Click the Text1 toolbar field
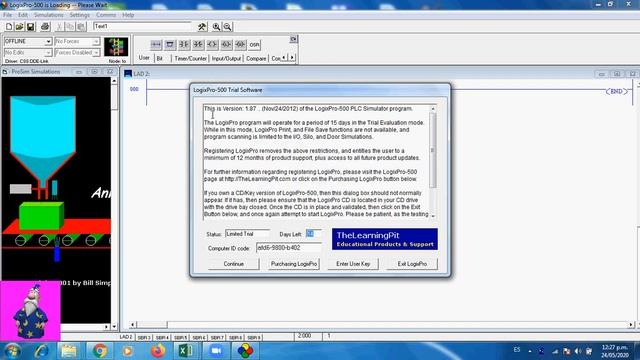 (x=142, y=26)
